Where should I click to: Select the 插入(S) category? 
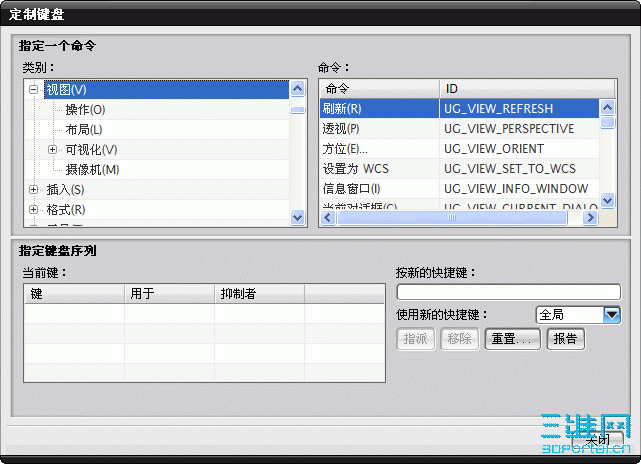(x=65, y=190)
